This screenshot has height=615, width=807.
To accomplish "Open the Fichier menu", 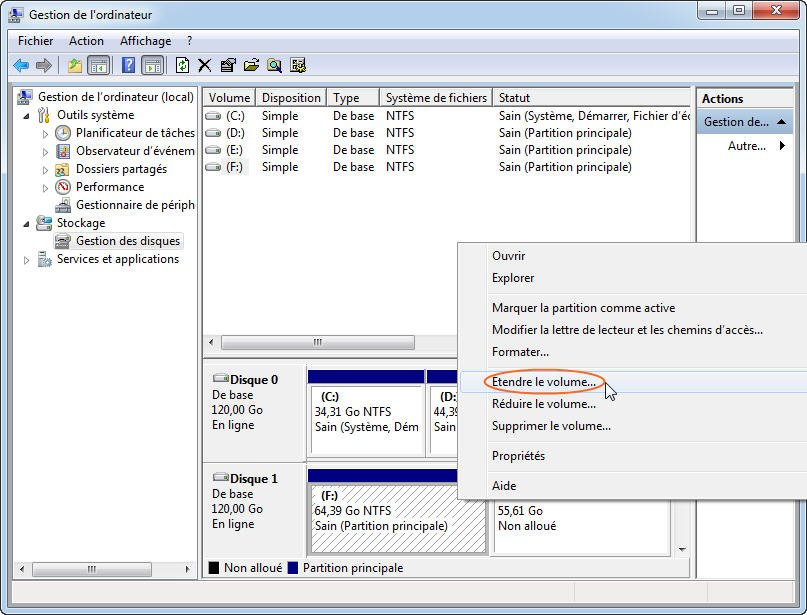I will pos(36,41).
